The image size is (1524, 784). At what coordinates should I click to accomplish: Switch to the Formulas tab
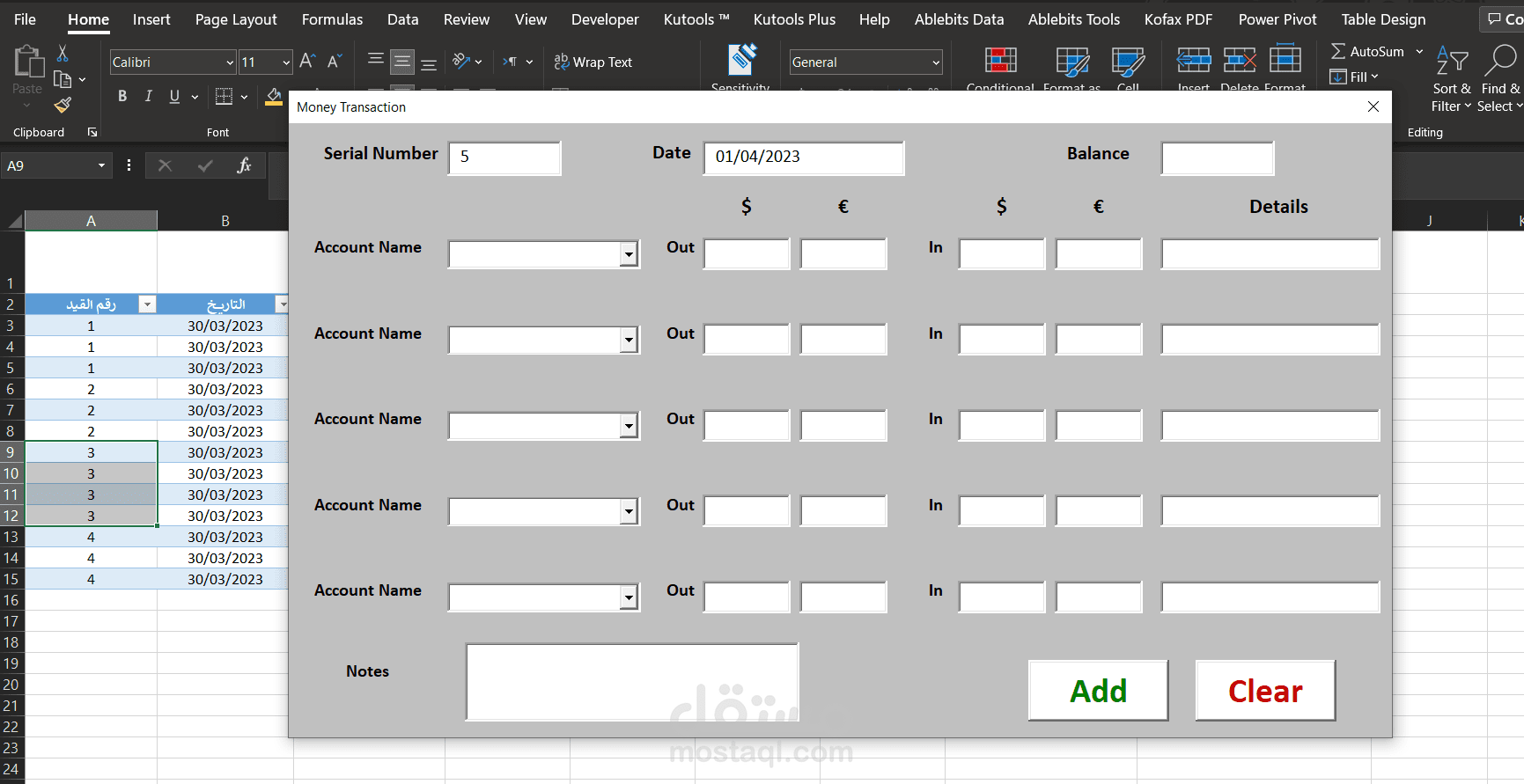(332, 19)
